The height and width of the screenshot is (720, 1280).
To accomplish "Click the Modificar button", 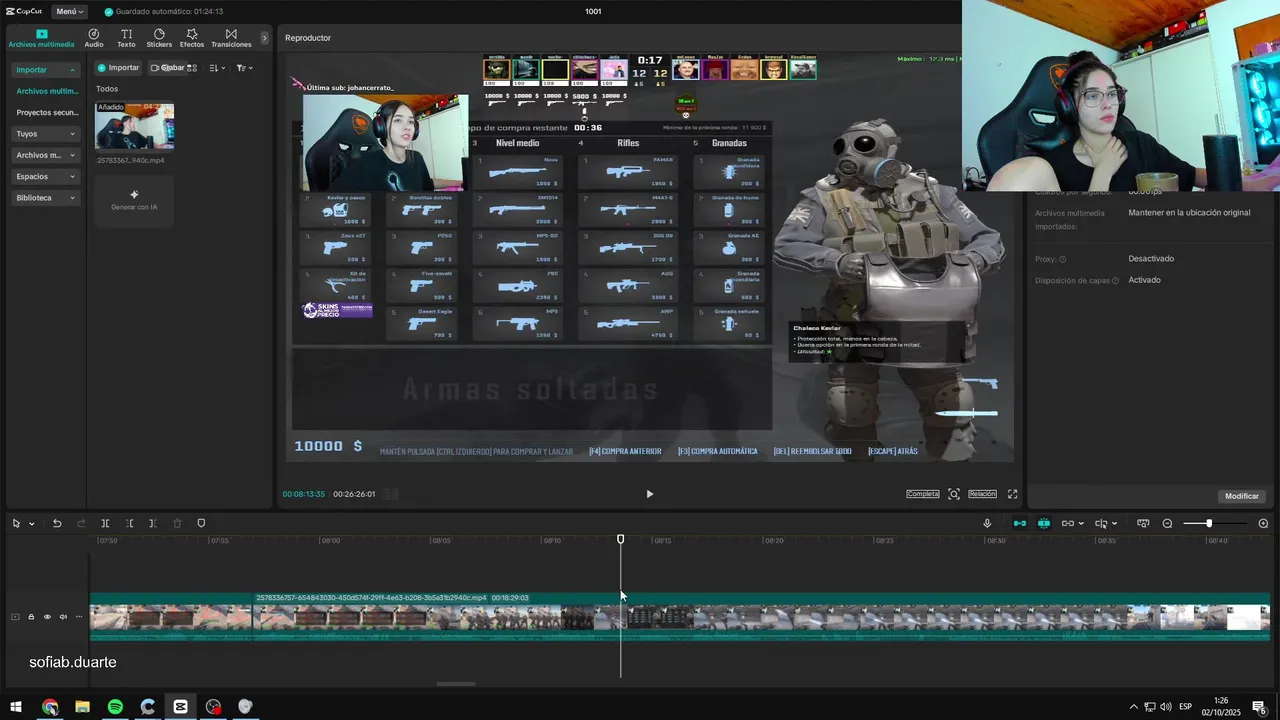I will [1242, 496].
